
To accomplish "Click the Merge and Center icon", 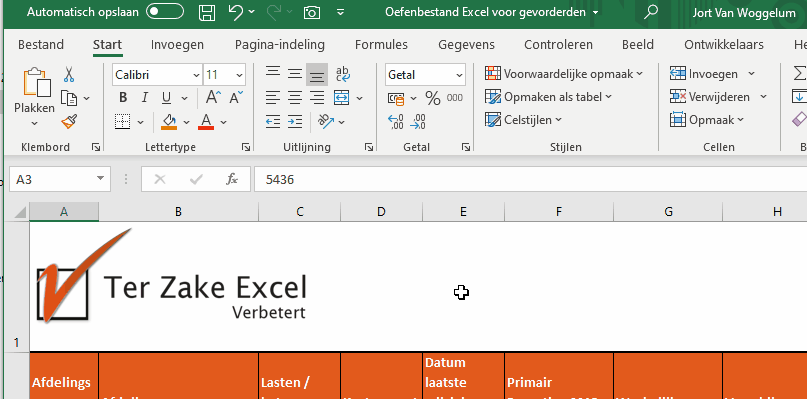I will pyautogui.click(x=342, y=97).
